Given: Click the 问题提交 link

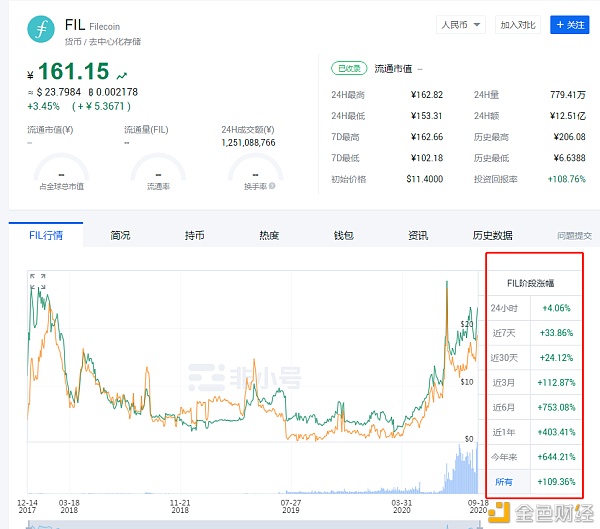Looking at the screenshot, I should [574, 236].
